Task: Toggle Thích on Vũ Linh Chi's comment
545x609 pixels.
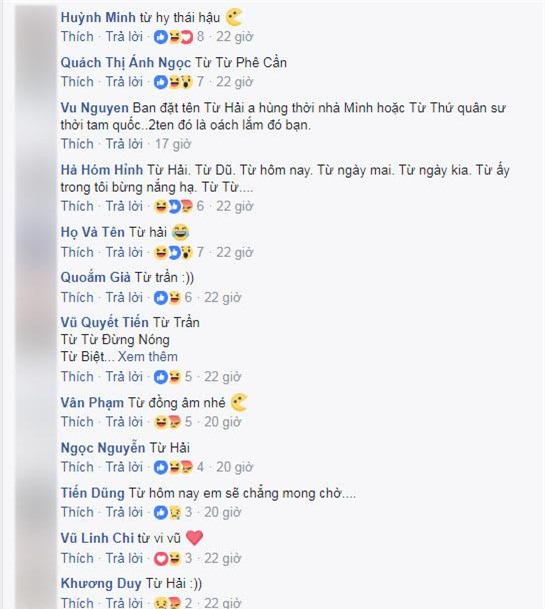Action: [77, 558]
